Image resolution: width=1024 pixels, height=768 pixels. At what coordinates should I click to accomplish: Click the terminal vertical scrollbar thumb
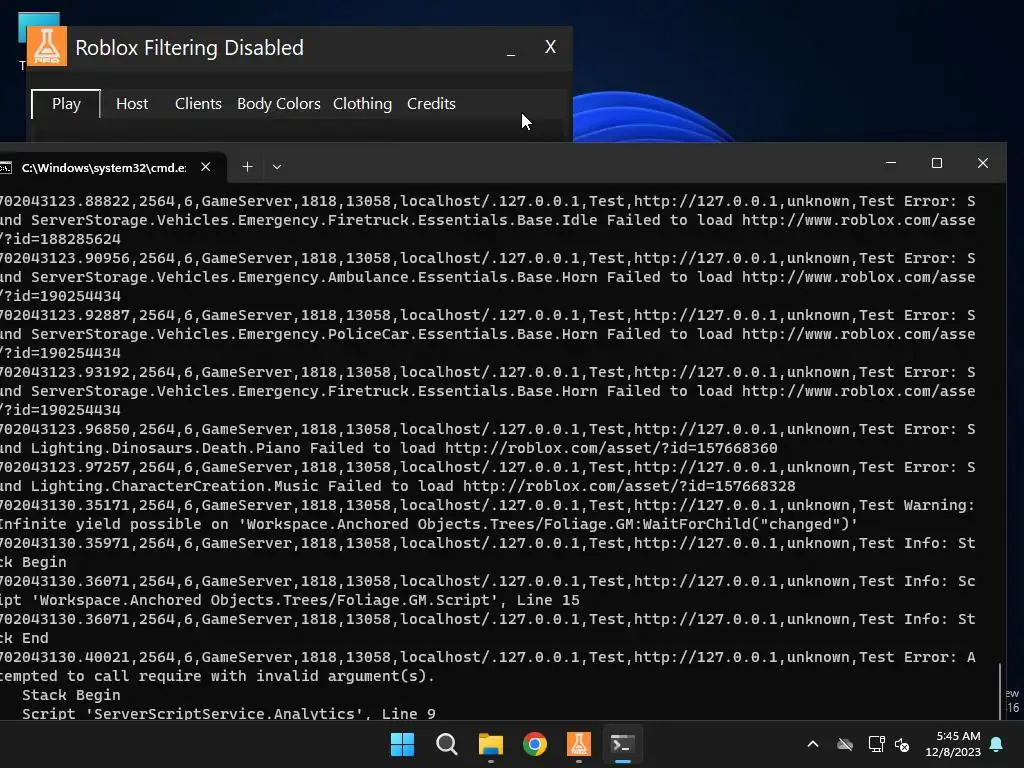click(x=1000, y=691)
